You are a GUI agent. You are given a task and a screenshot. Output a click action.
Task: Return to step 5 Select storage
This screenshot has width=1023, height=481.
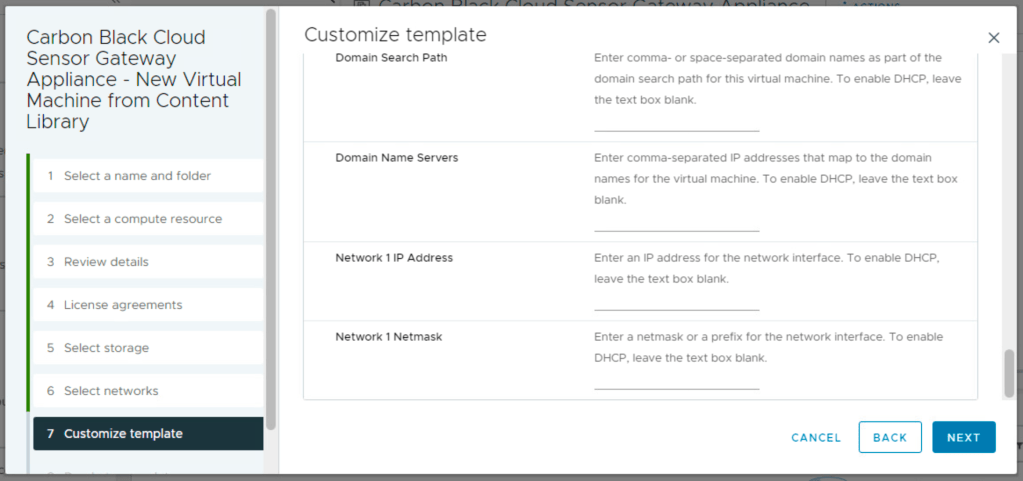point(106,348)
